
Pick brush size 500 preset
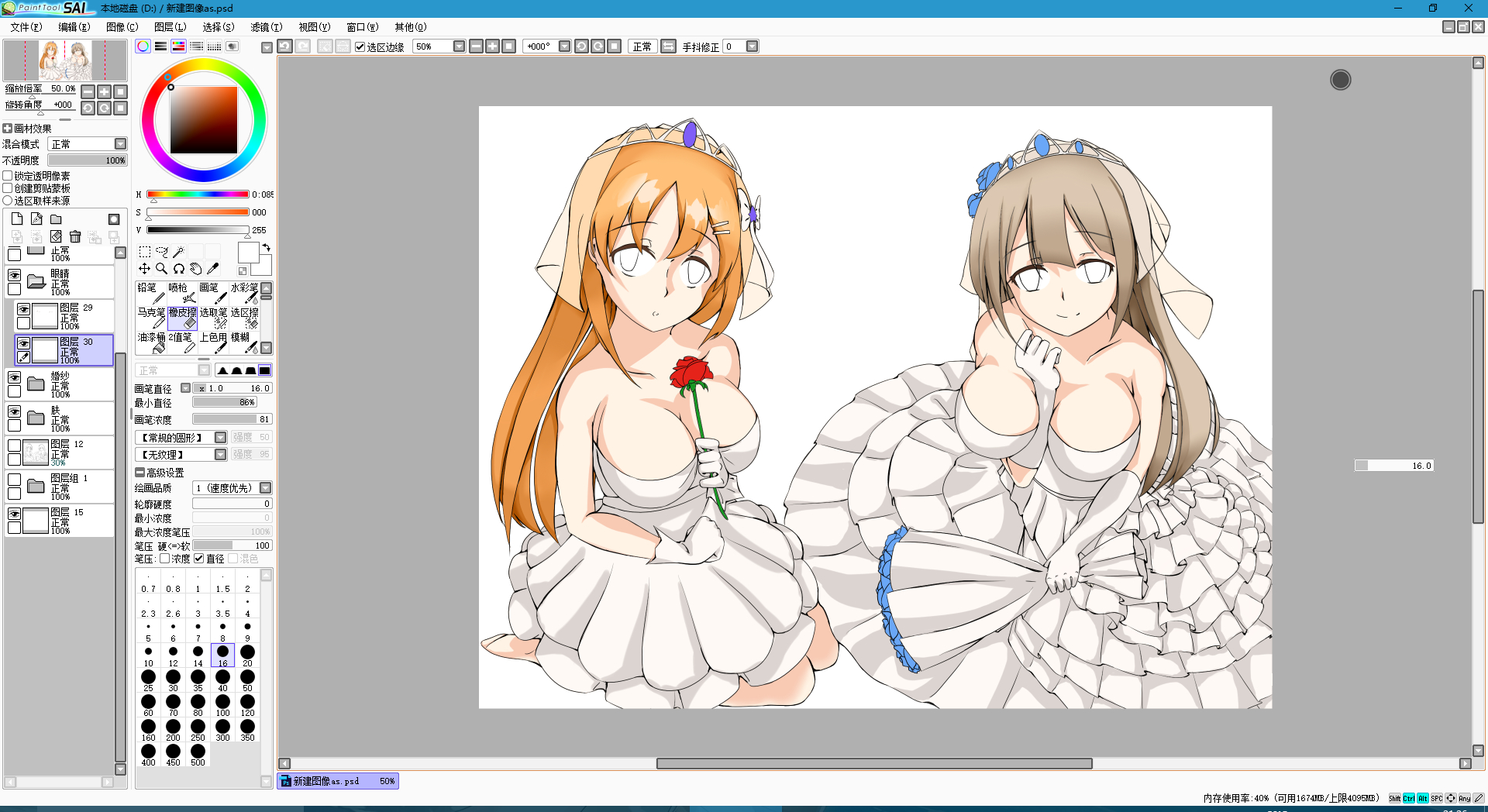tap(198, 755)
